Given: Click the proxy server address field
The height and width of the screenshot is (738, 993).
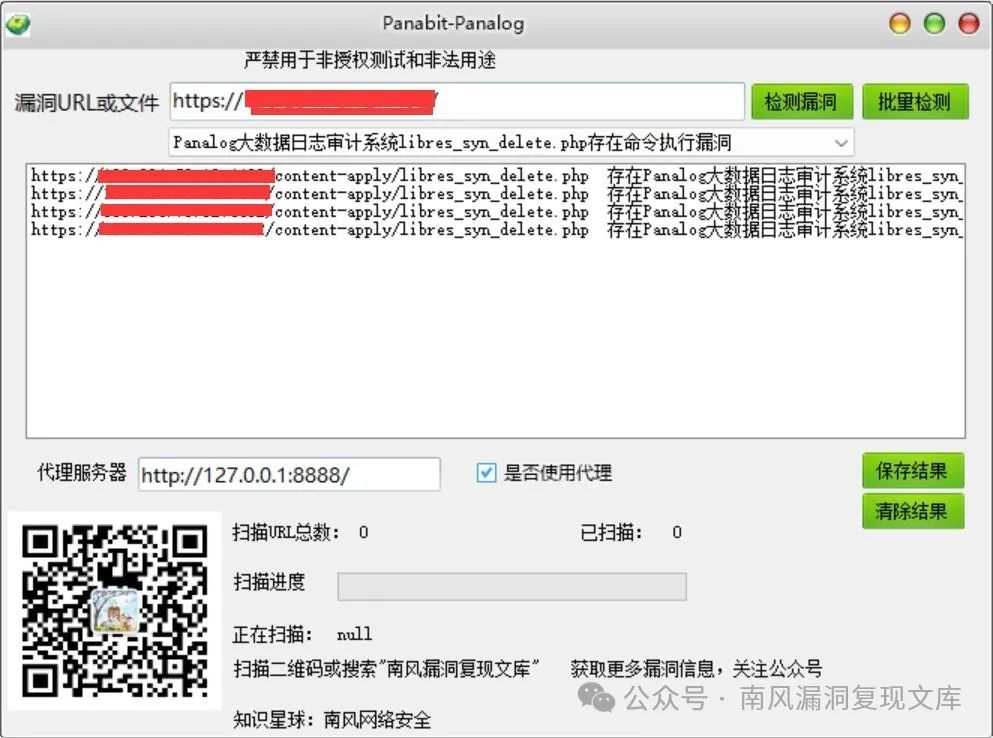Looking at the screenshot, I should (289, 474).
